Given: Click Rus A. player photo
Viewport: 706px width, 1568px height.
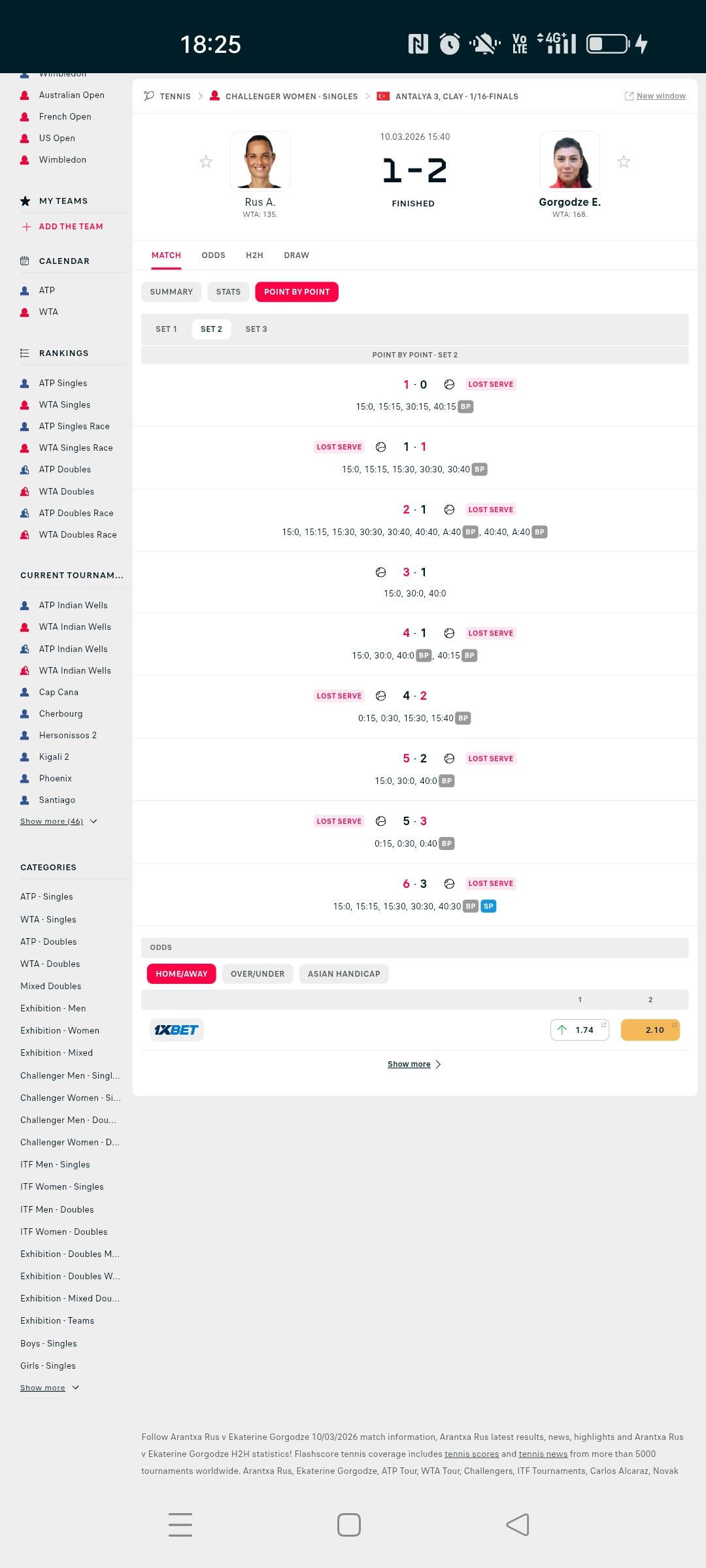Looking at the screenshot, I should [x=260, y=161].
